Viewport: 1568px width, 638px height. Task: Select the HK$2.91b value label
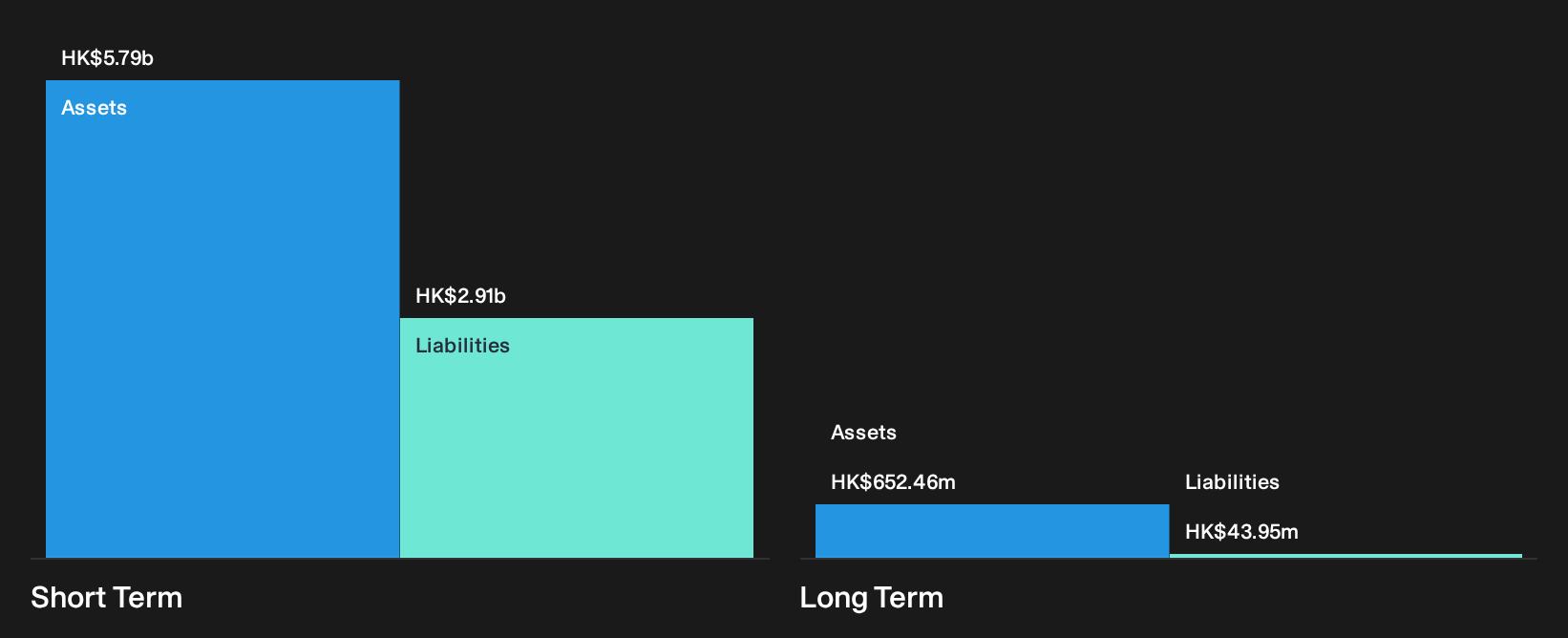460,296
